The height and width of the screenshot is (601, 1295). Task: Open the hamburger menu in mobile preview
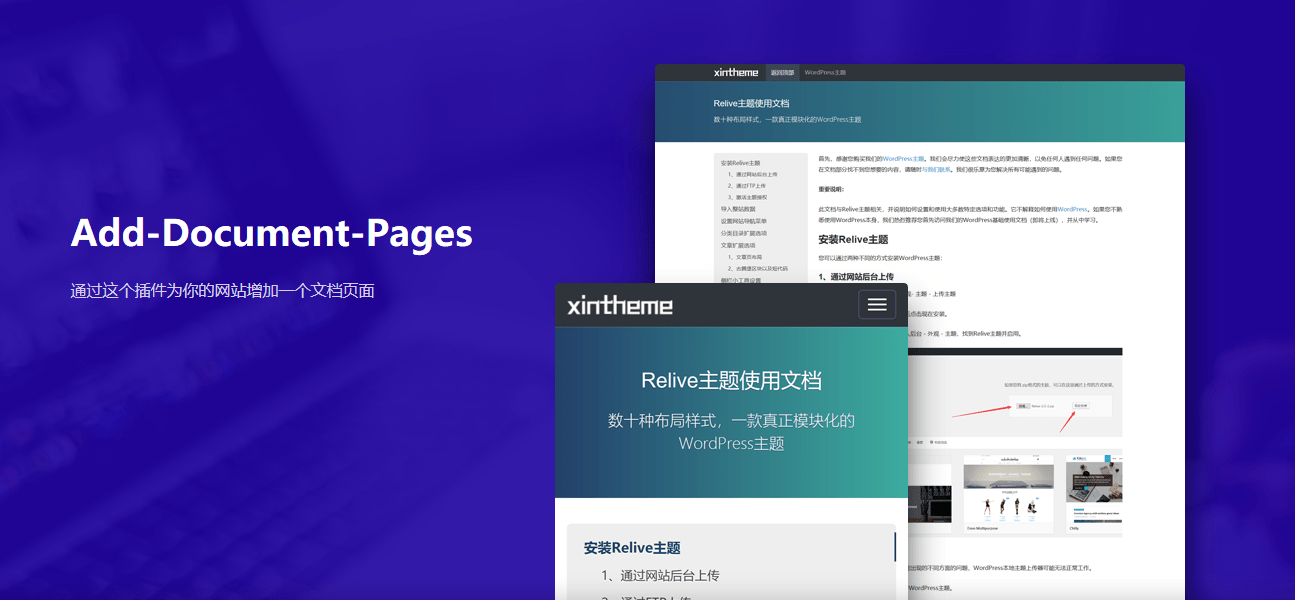click(876, 305)
